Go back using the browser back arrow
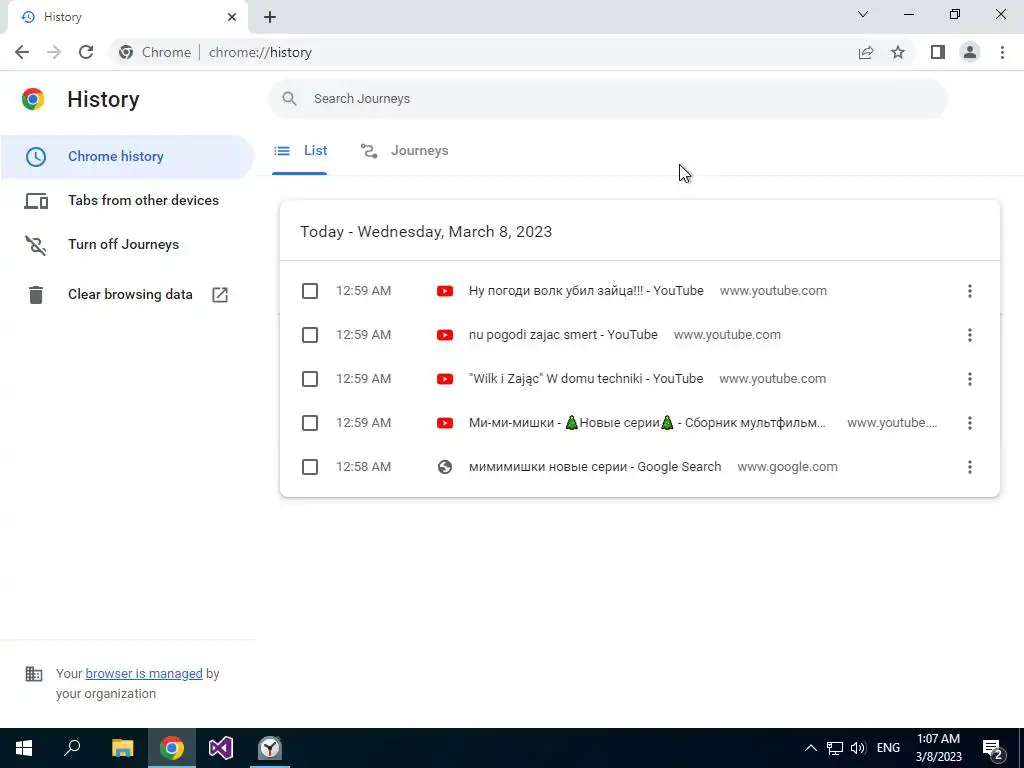 pos(22,52)
